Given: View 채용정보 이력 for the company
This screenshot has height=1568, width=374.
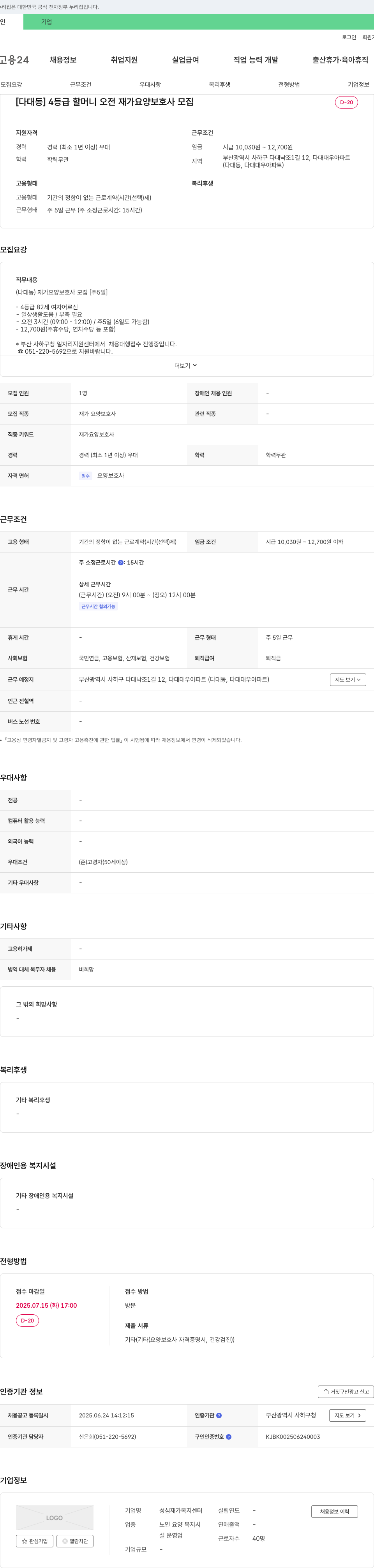Looking at the screenshot, I should point(334,1512).
